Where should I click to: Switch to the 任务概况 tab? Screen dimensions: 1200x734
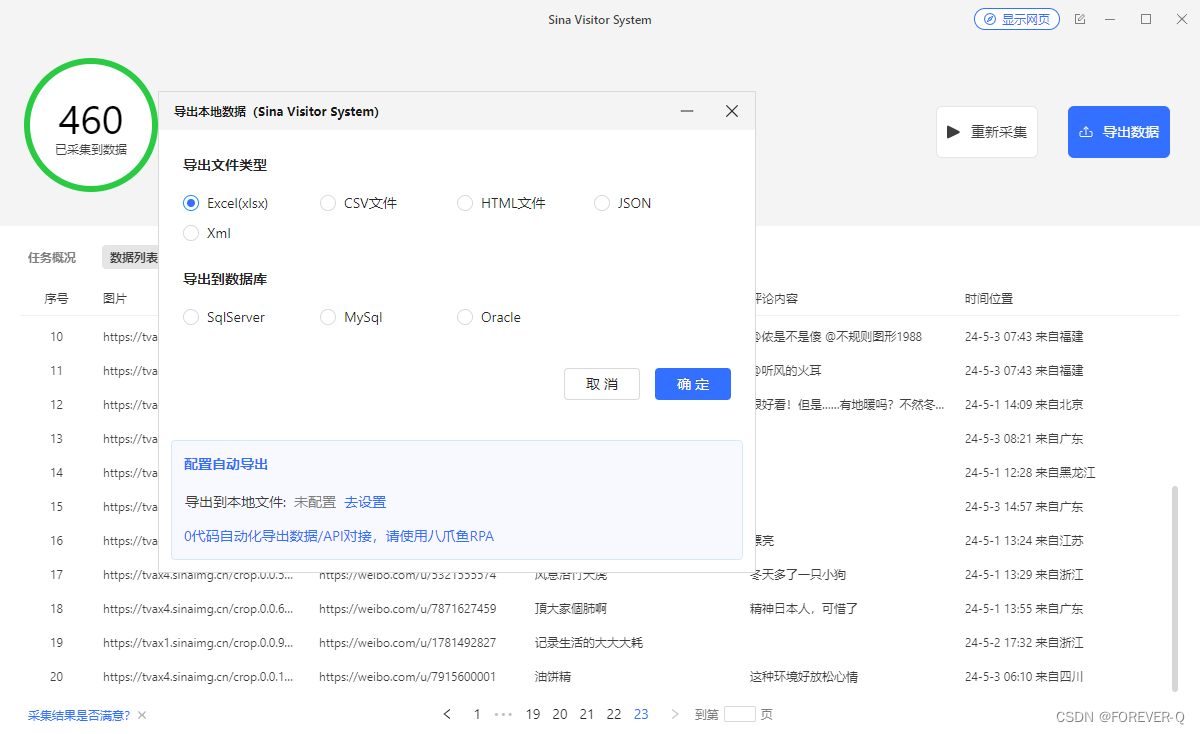pos(52,258)
